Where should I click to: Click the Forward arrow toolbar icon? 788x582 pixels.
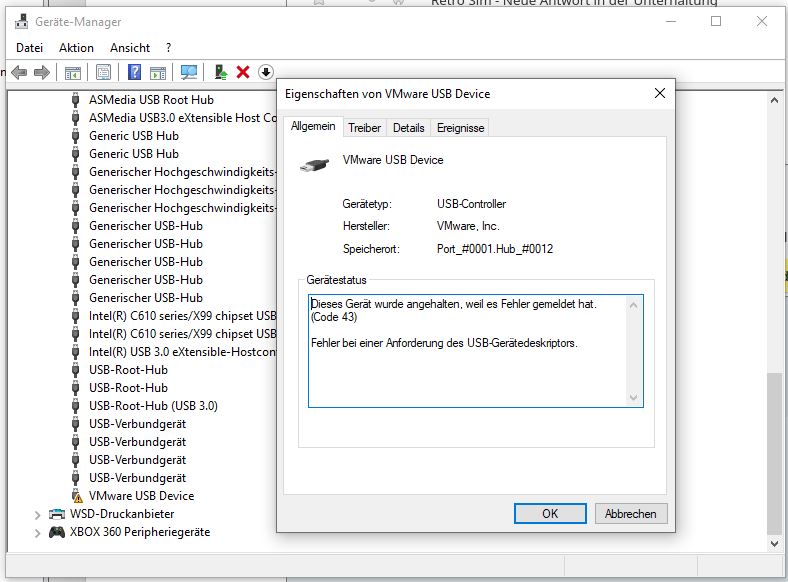(x=42, y=72)
